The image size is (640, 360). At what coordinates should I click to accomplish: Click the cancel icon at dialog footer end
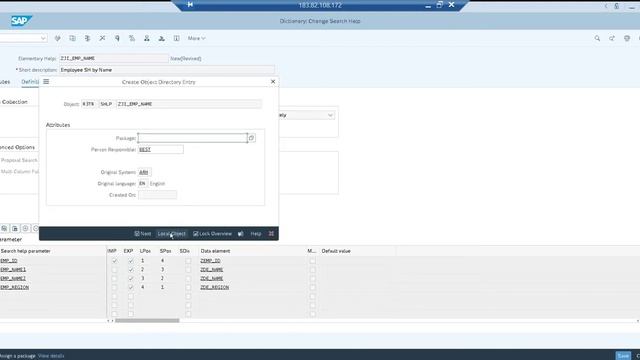271,233
